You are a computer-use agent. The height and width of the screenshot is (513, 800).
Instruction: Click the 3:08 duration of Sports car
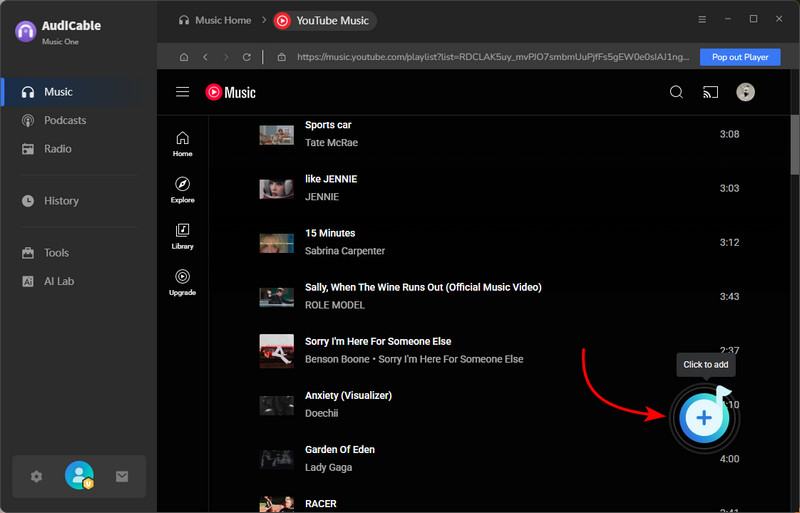click(x=730, y=134)
